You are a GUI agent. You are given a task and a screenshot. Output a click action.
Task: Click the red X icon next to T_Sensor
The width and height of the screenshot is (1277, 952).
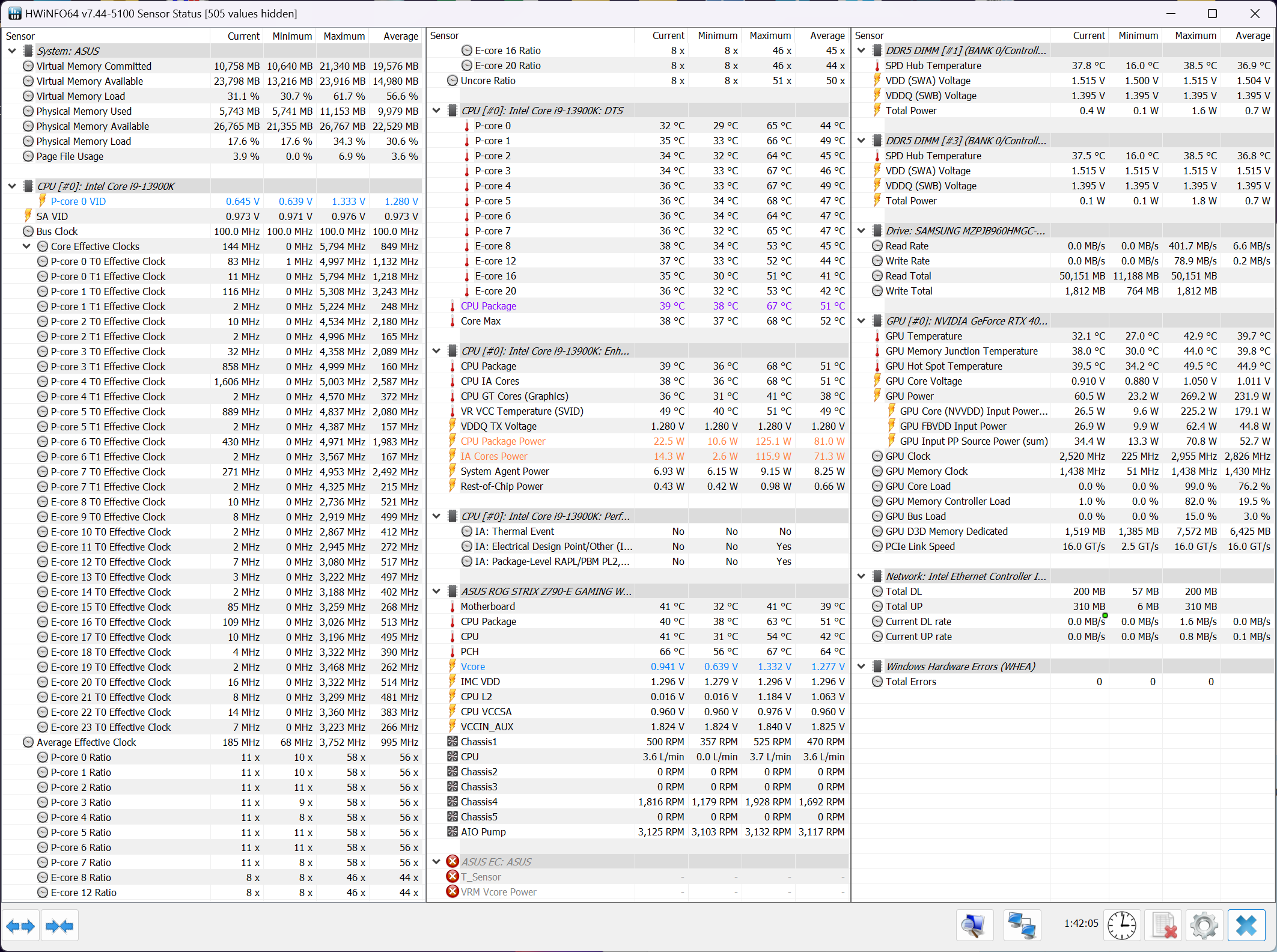(453, 877)
